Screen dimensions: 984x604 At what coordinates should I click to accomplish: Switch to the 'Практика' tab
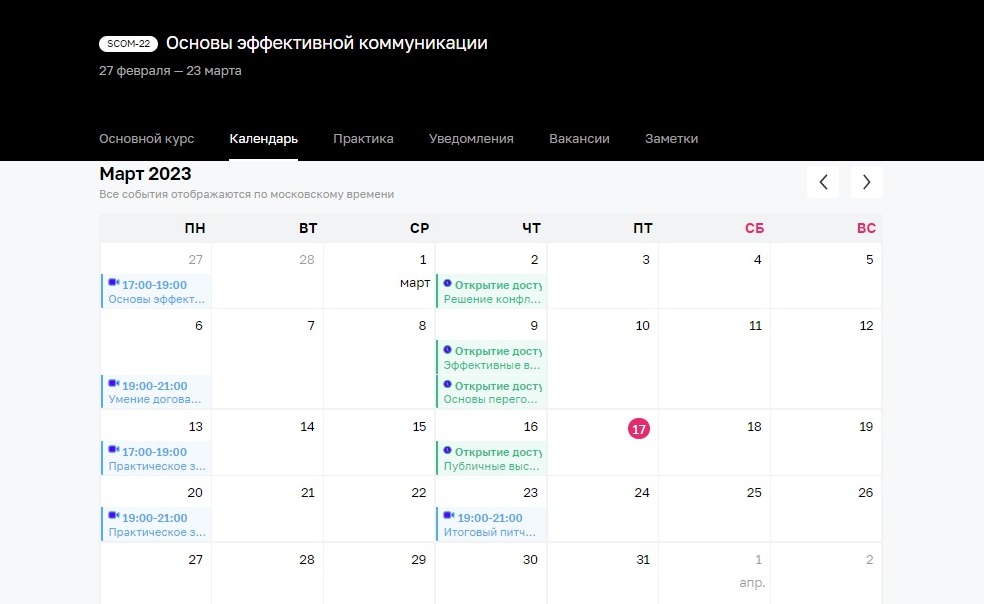pos(363,138)
